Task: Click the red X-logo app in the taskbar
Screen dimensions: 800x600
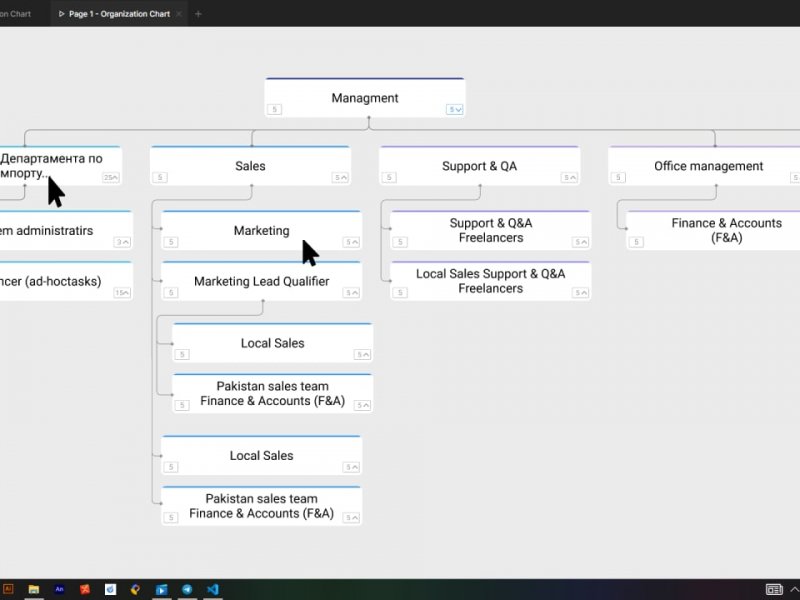Action: click(x=85, y=589)
